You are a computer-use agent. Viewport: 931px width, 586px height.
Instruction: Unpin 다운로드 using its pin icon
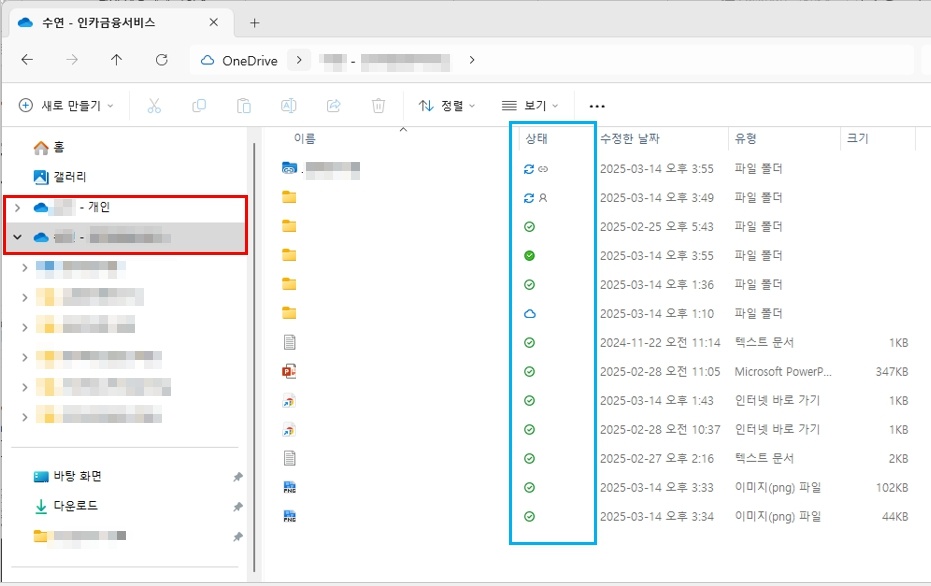[238, 506]
